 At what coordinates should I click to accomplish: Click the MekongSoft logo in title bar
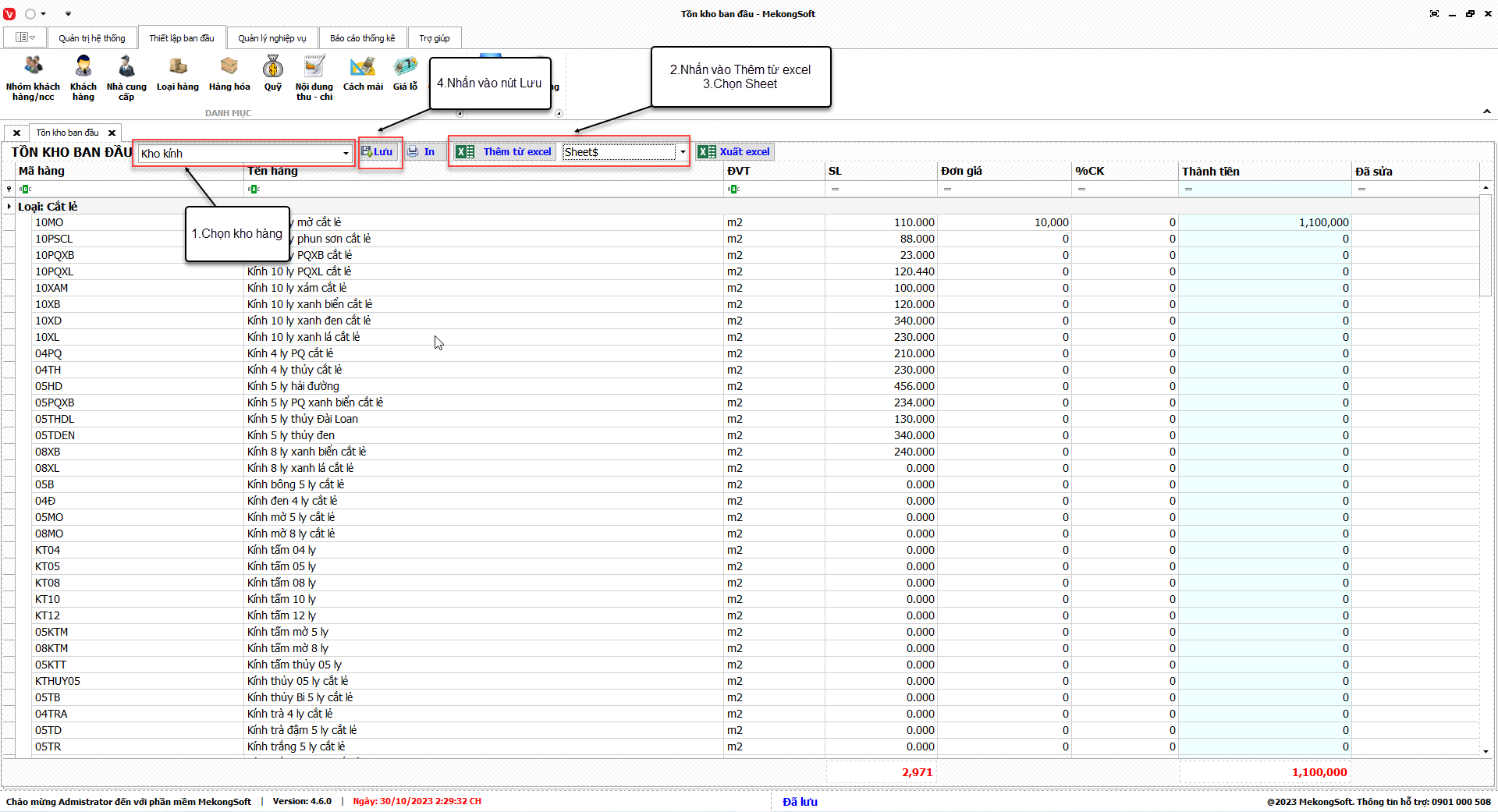[9, 14]
